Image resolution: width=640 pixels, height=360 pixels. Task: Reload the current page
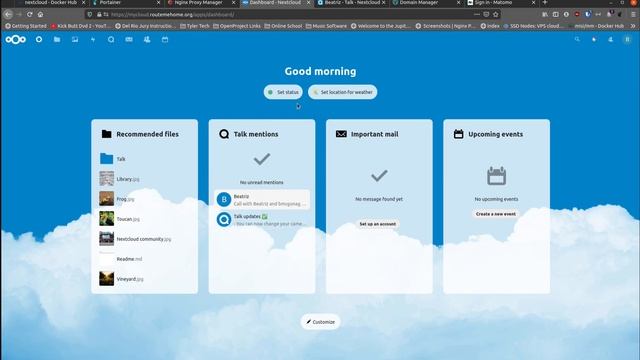click(30, 14)
